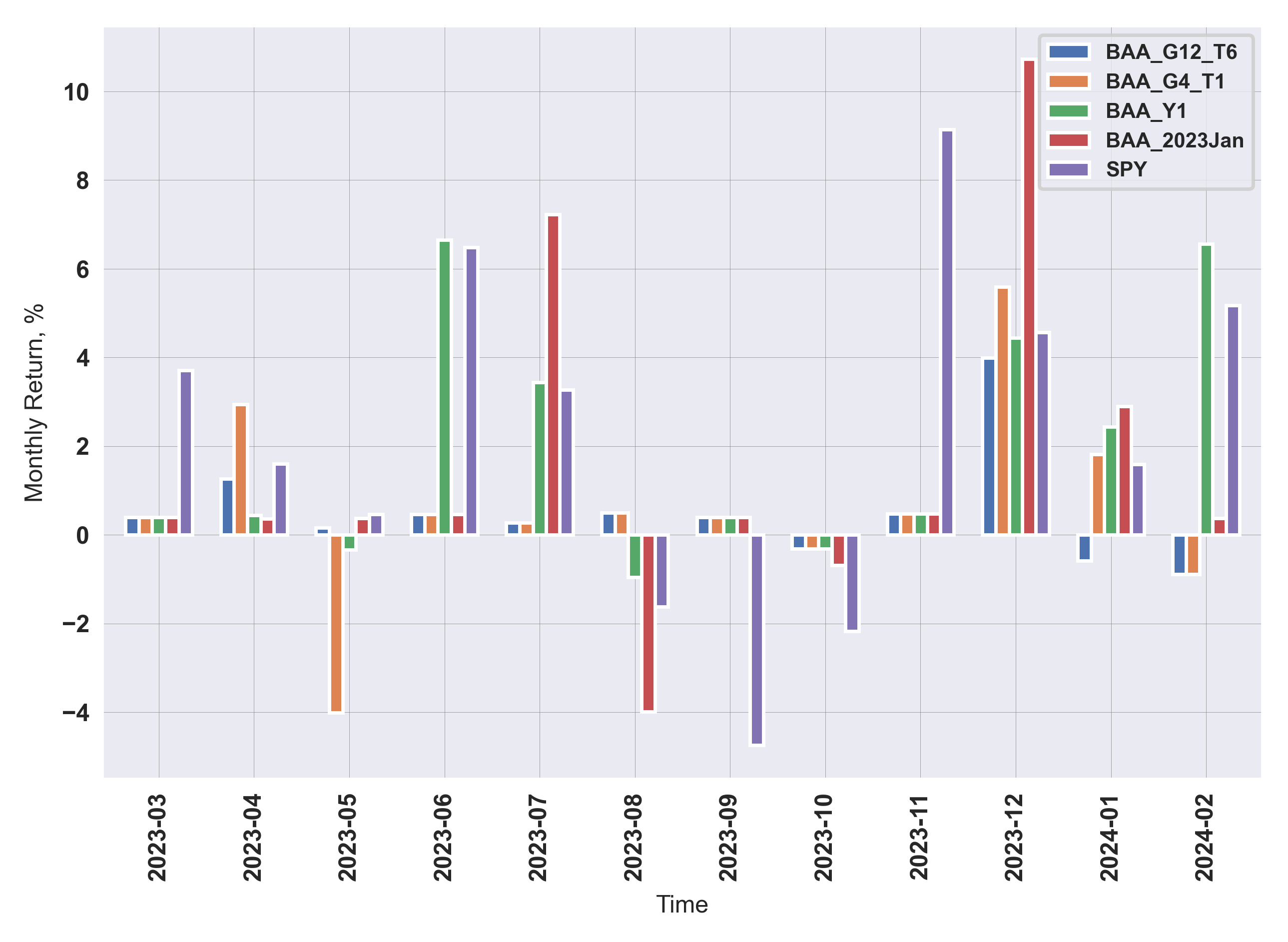The height and width of the screenshot is (942, 1288).
Task: Click the 10 y-axis tick label
Action: tap(76, 92)
